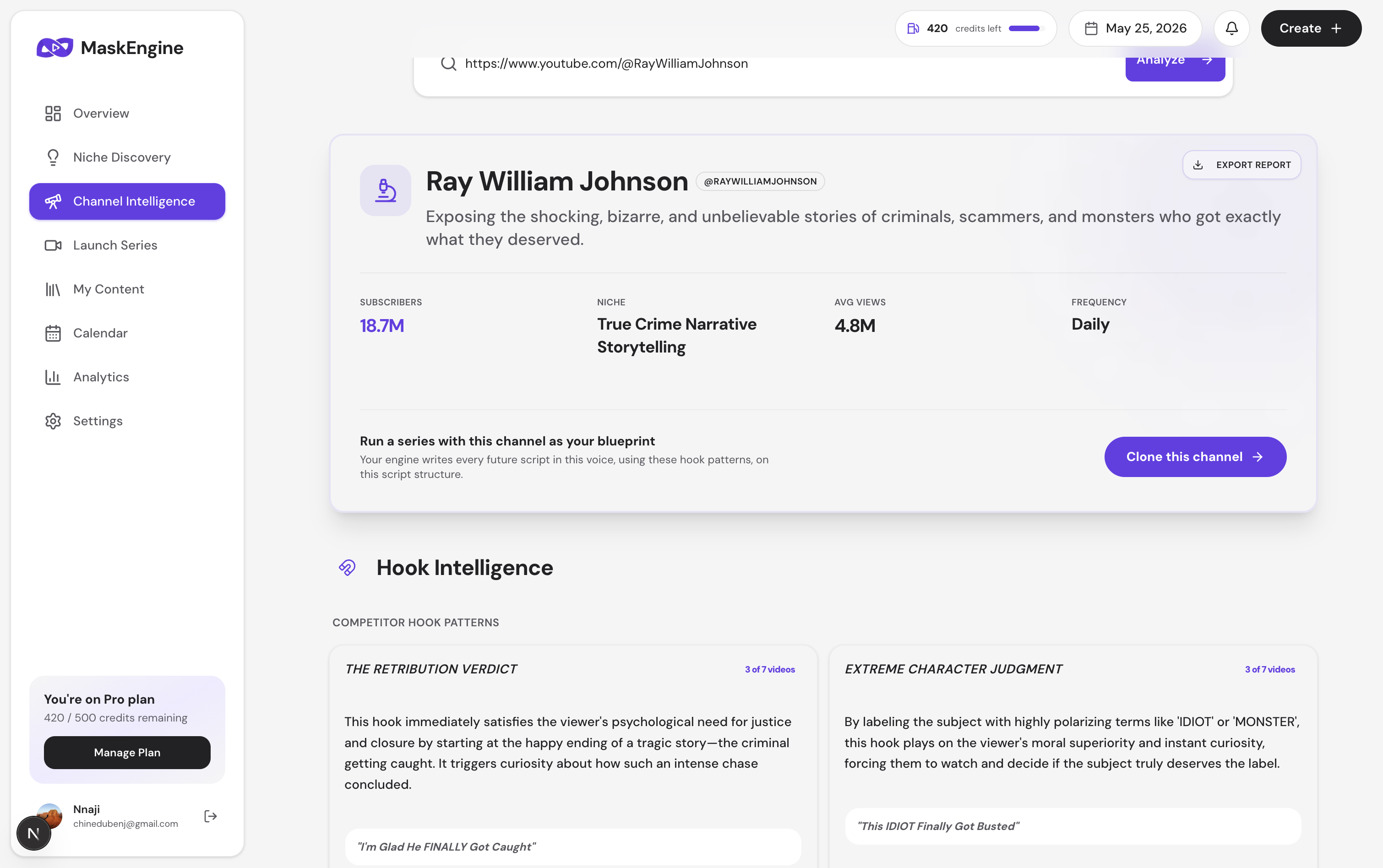This screenshot has width=1383, height=868.
Task: Click the "I'm Glad He FINALLY Got Caught" example
Action: 573,847
